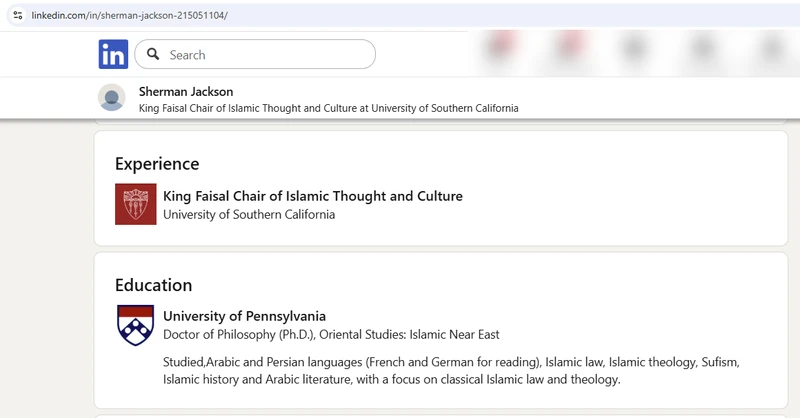Open the site information icon in the address bar
The image size is (800, 418).
click(x=18, y=15)
